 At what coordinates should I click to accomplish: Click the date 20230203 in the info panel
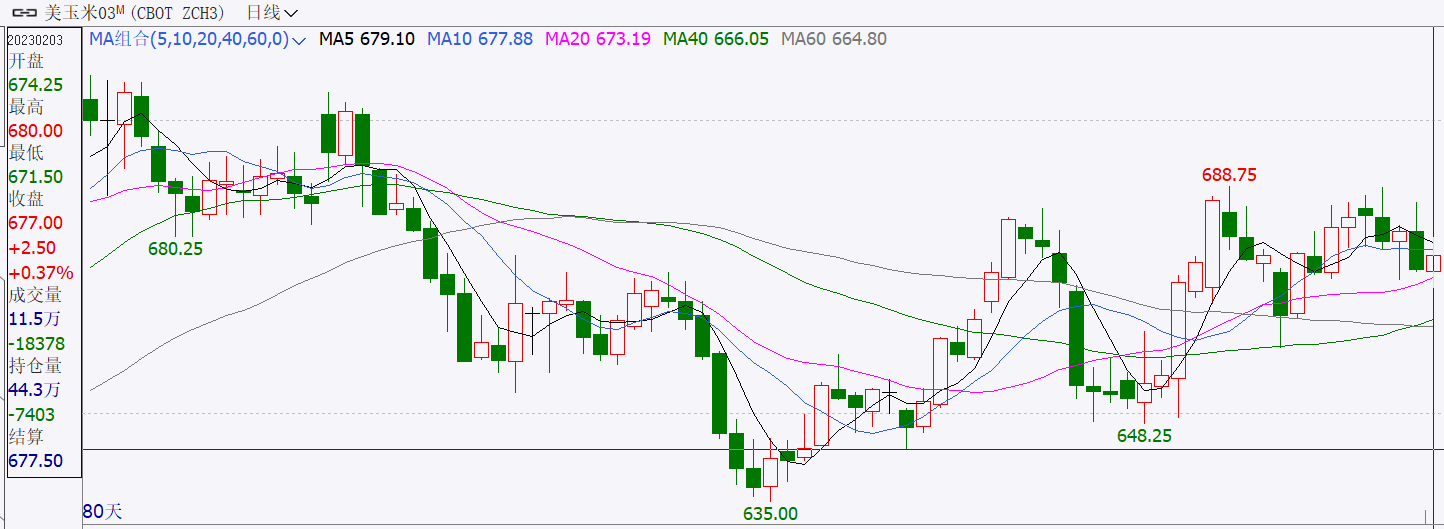(35, 39)
